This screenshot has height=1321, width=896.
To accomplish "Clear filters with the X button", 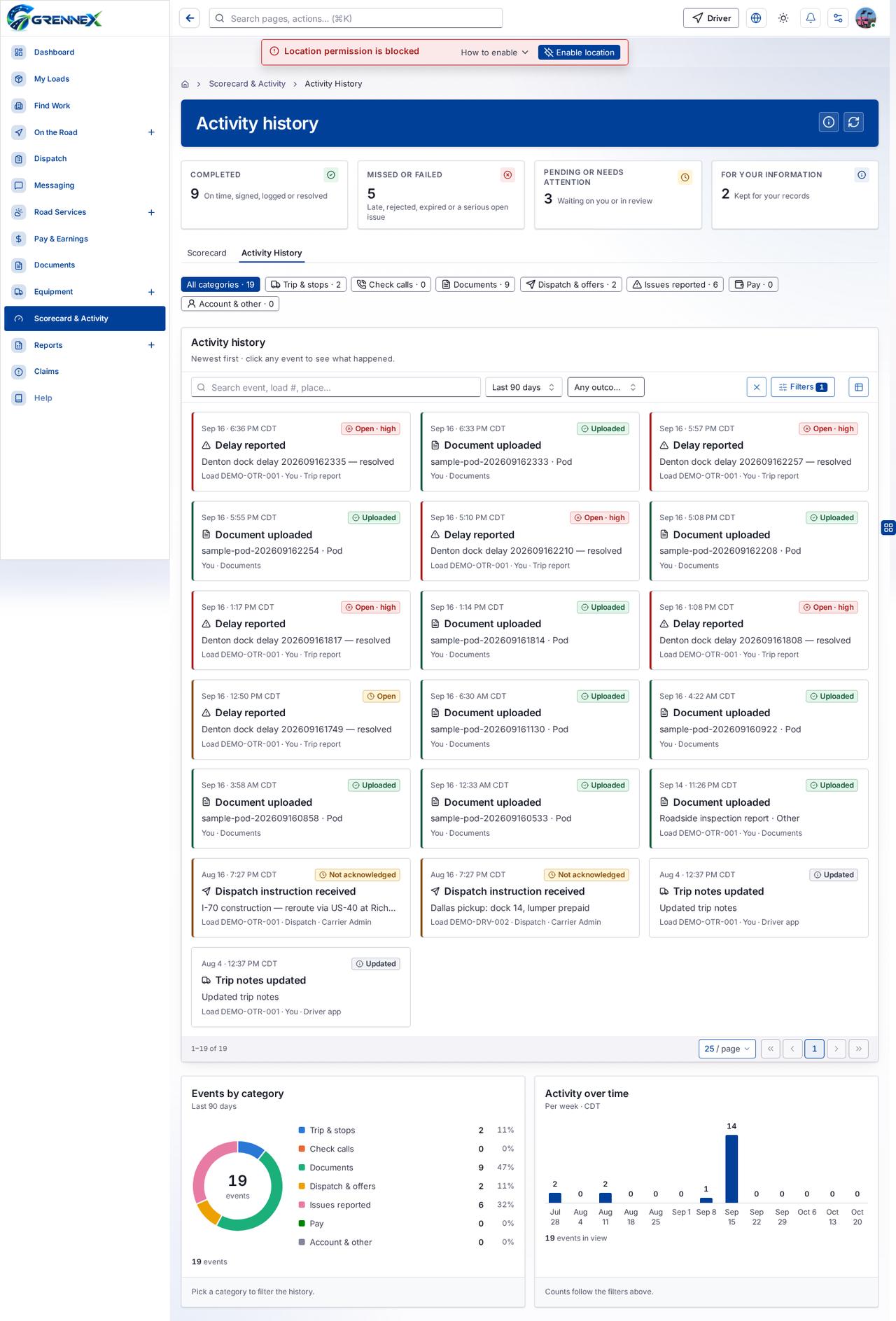I will 757,387.
